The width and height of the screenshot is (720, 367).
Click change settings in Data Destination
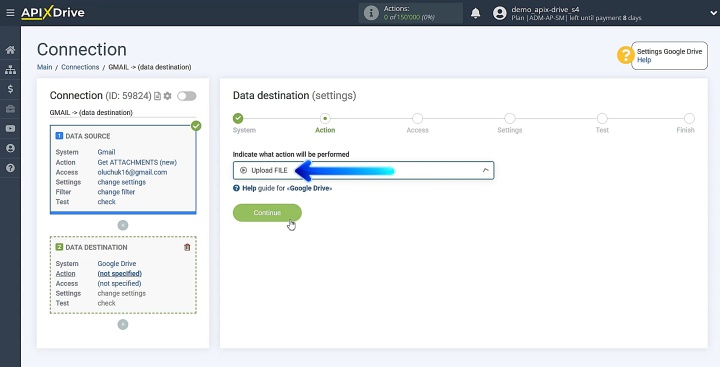[x=121, y=294]
